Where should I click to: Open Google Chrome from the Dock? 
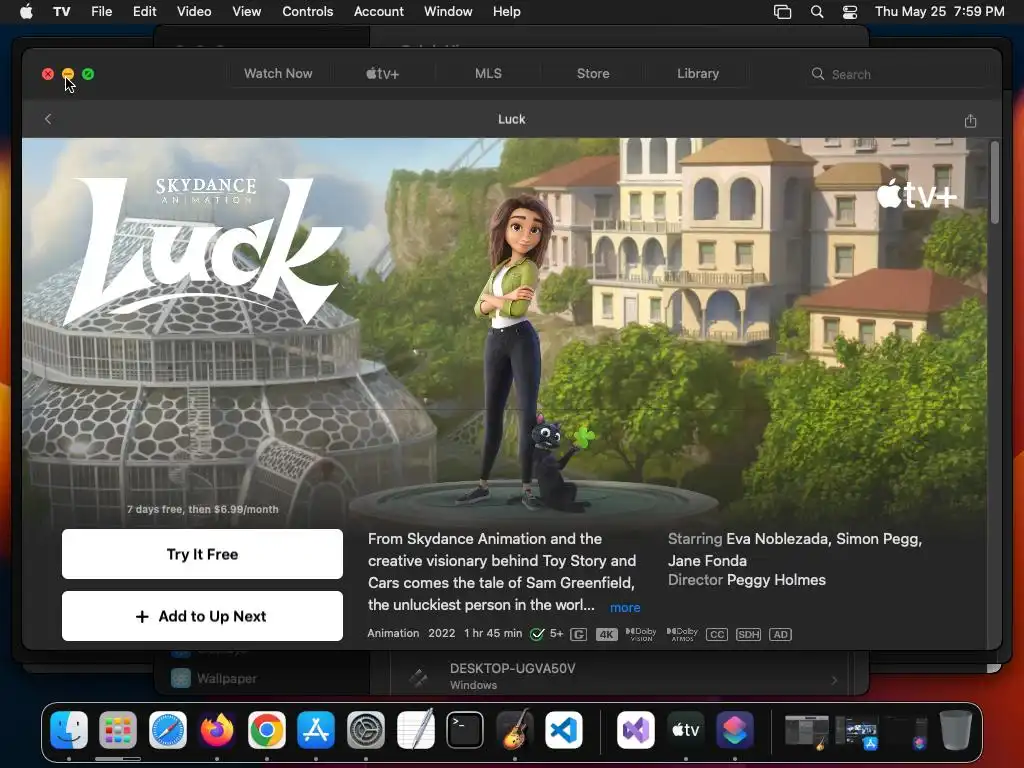pos(266,729)
